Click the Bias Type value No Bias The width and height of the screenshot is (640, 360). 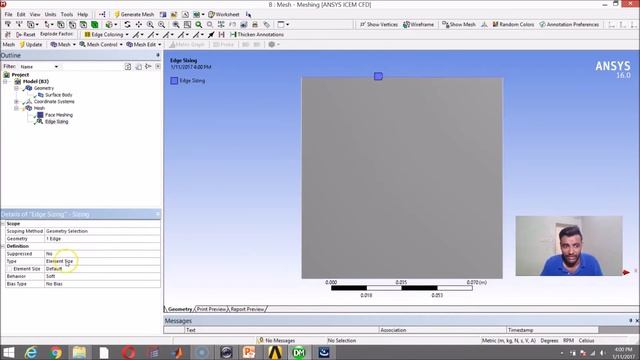click(x=102, y=284)
